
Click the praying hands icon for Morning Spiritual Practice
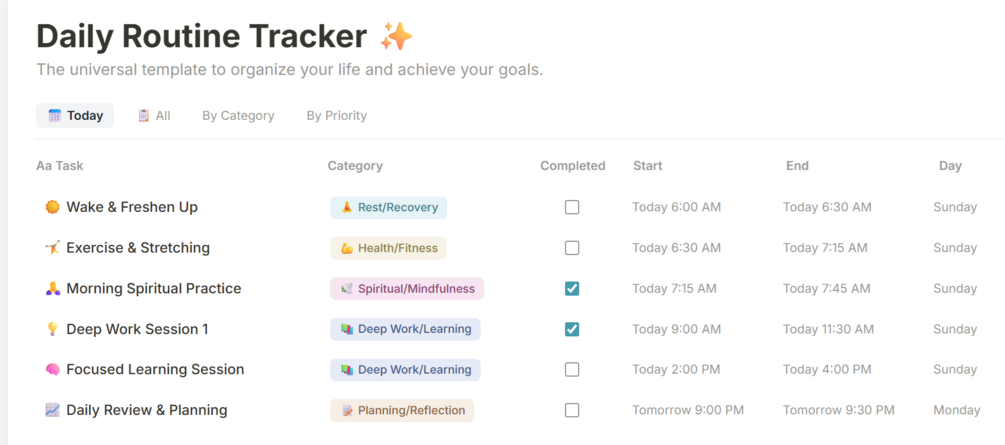point(53,288)
